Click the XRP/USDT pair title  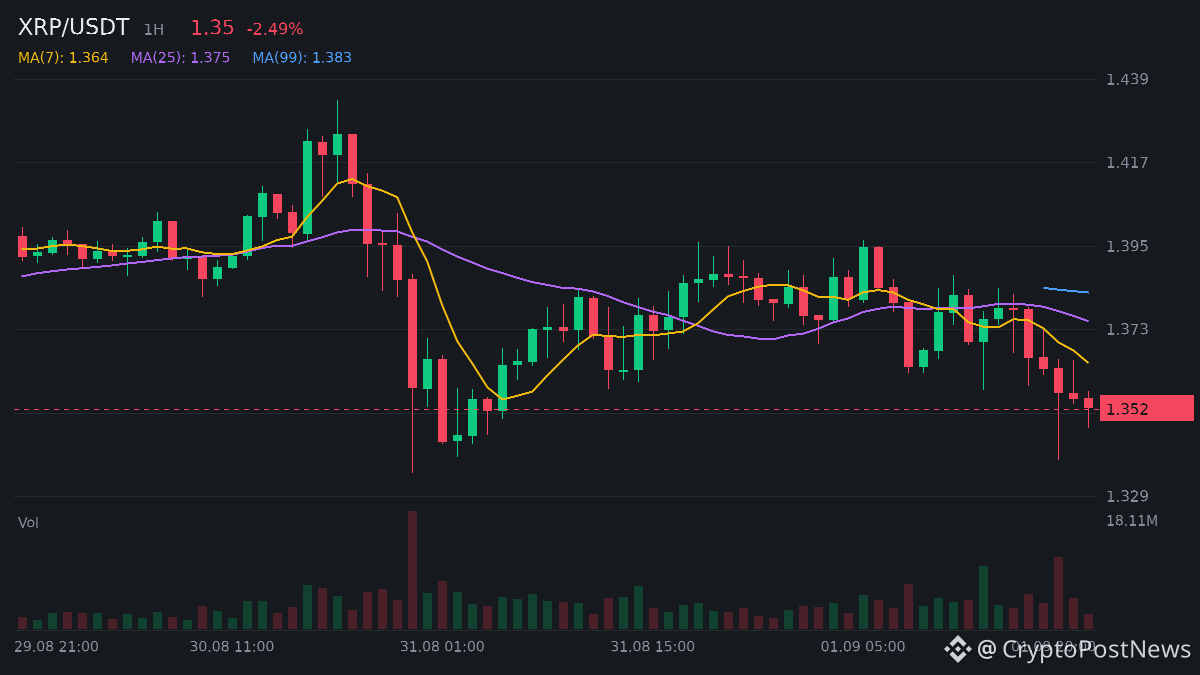pos(74,28)
